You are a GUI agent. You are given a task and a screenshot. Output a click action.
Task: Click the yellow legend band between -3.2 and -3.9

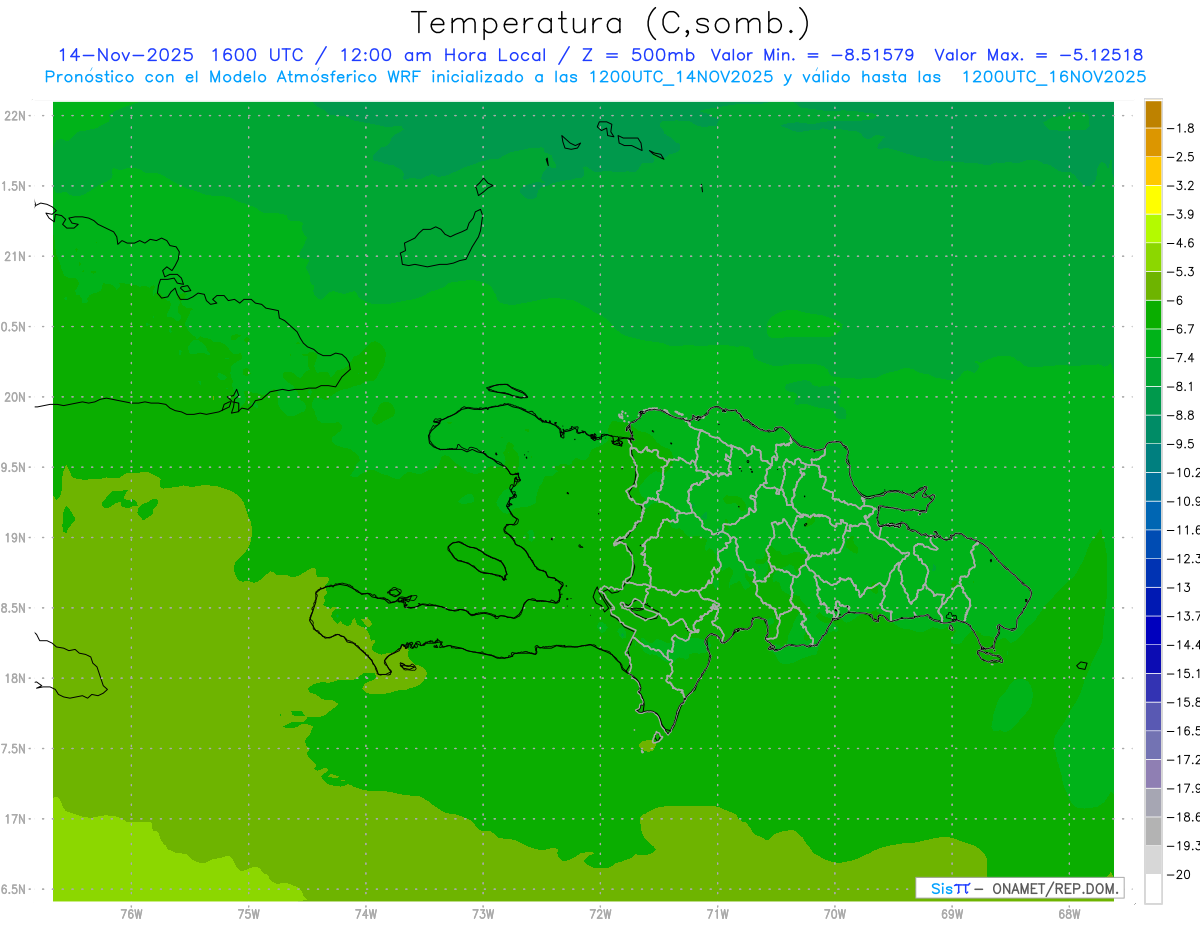[x=1153, y=200]
